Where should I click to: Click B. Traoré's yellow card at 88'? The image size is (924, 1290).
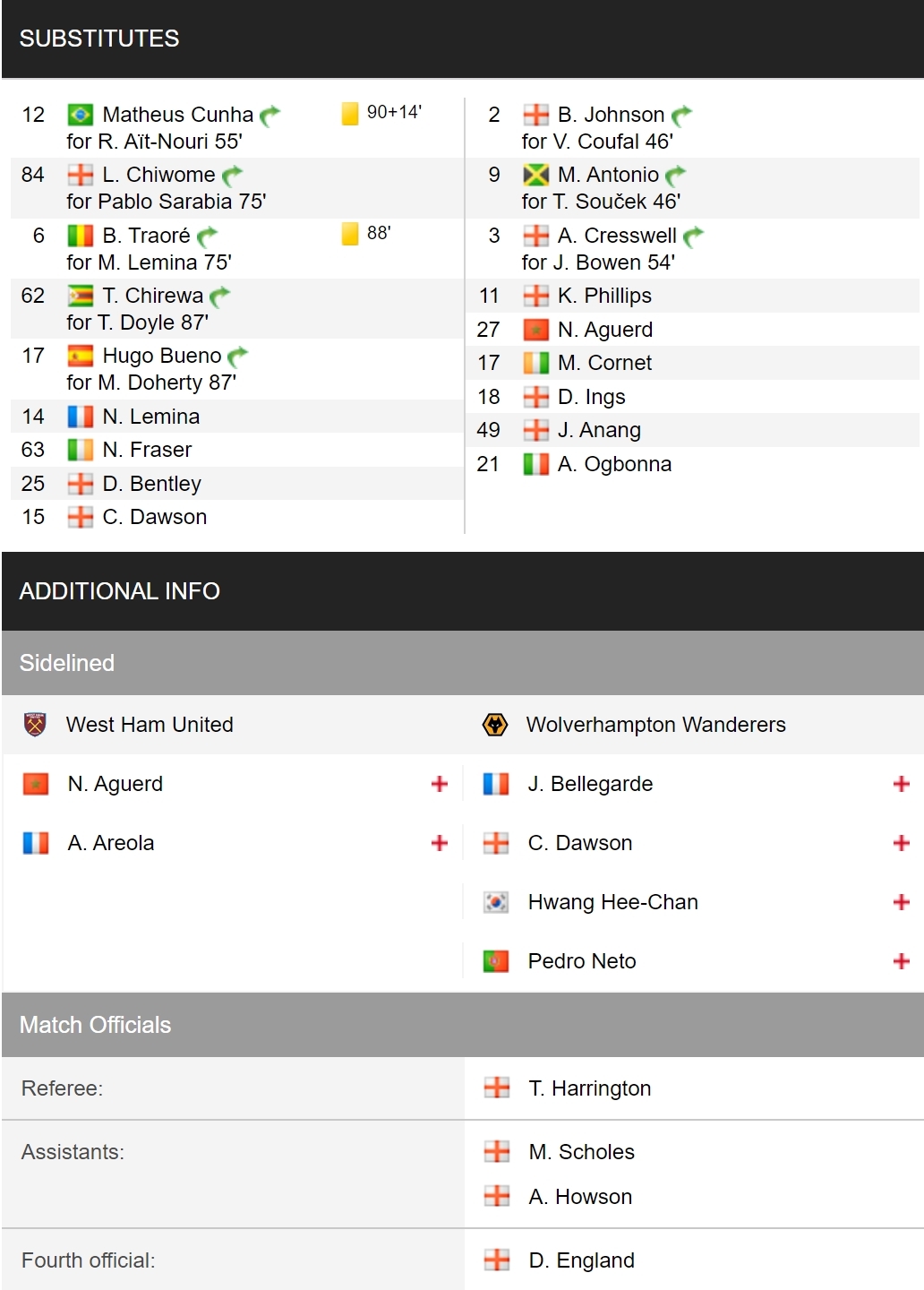pyautogui.click(x=350, y=235)
